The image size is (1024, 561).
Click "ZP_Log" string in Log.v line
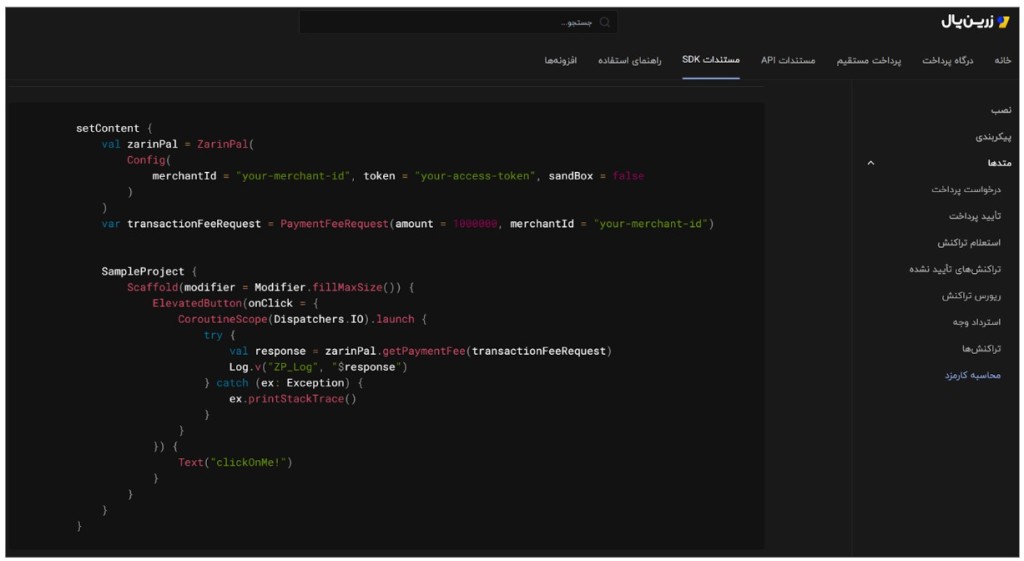pyautogui.click(x=293, y=367)
